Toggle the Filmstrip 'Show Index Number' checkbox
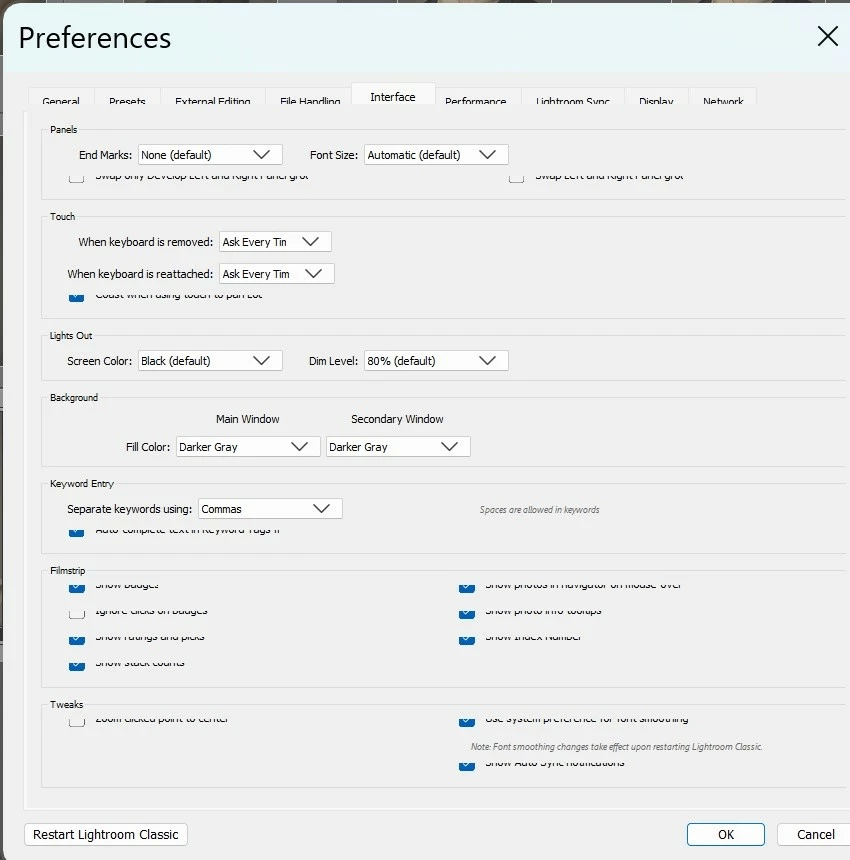The width and height of the screenshot is (850, 860). tap(467, 639)
